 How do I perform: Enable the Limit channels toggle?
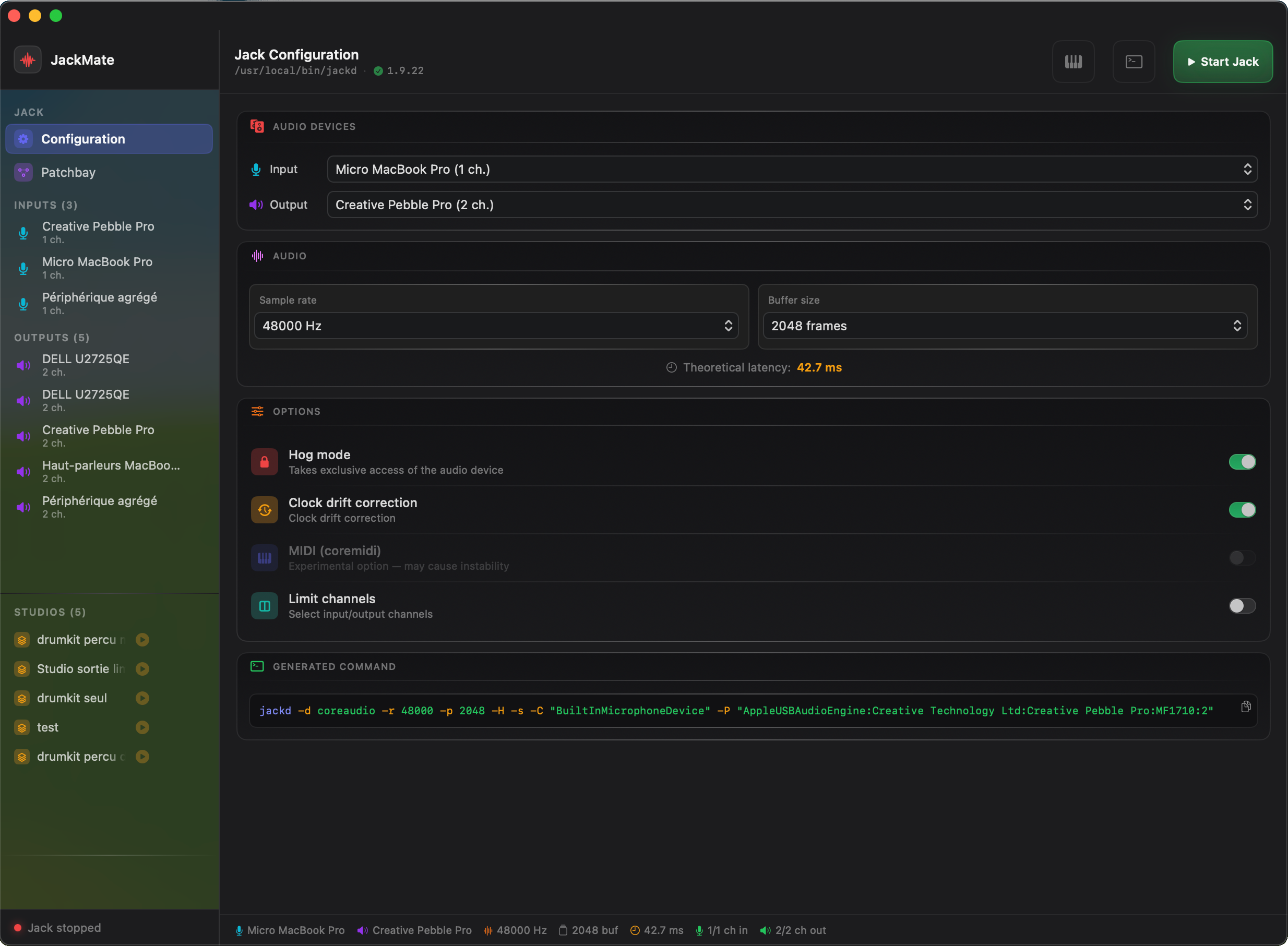point(1242,606)
